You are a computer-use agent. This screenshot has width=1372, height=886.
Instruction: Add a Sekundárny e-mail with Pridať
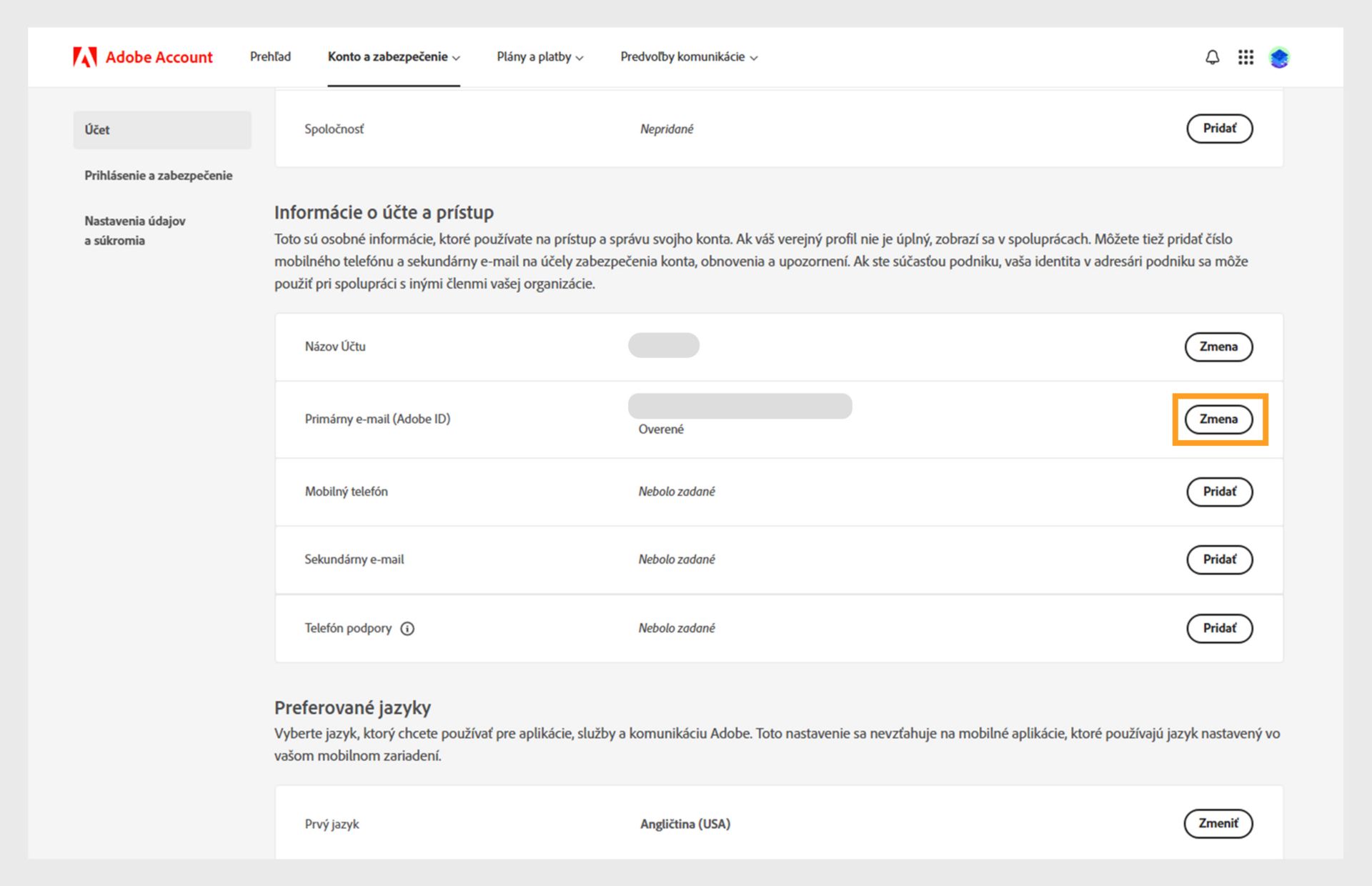1219,559
